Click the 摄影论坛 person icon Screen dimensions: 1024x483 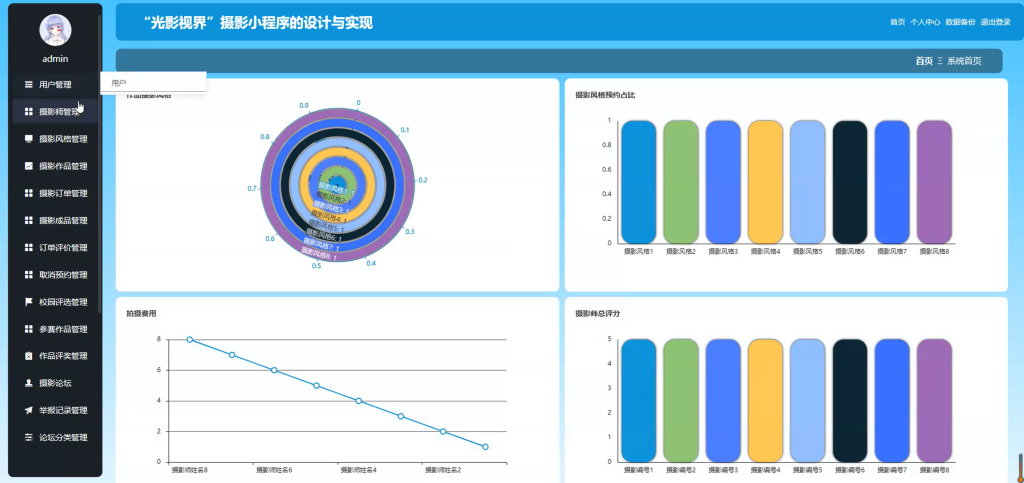tap(29, 383)
